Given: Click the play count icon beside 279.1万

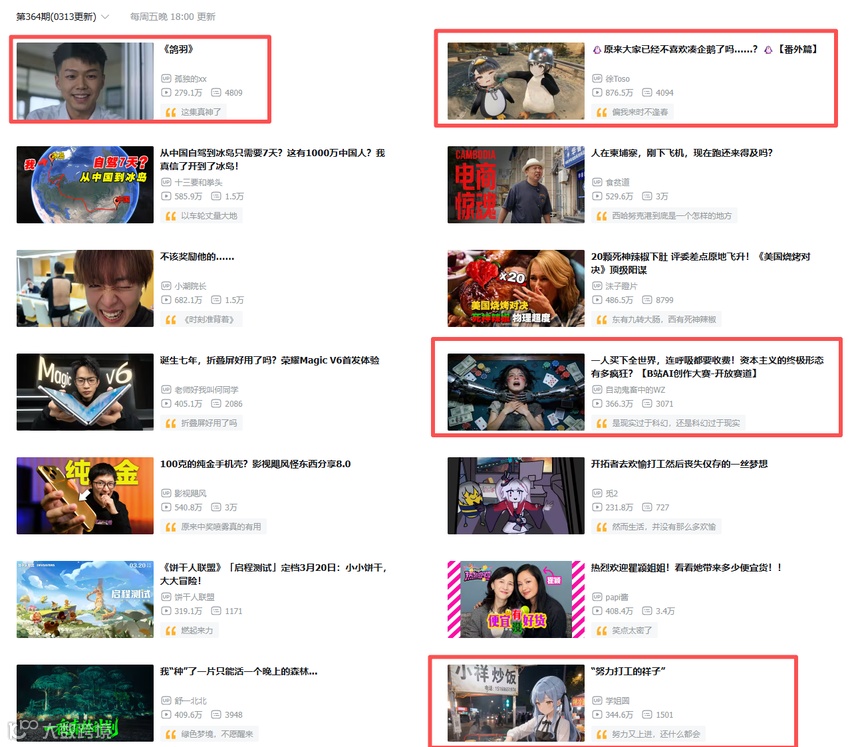Looking at the screenshot, I should click(x=166, y=93).
